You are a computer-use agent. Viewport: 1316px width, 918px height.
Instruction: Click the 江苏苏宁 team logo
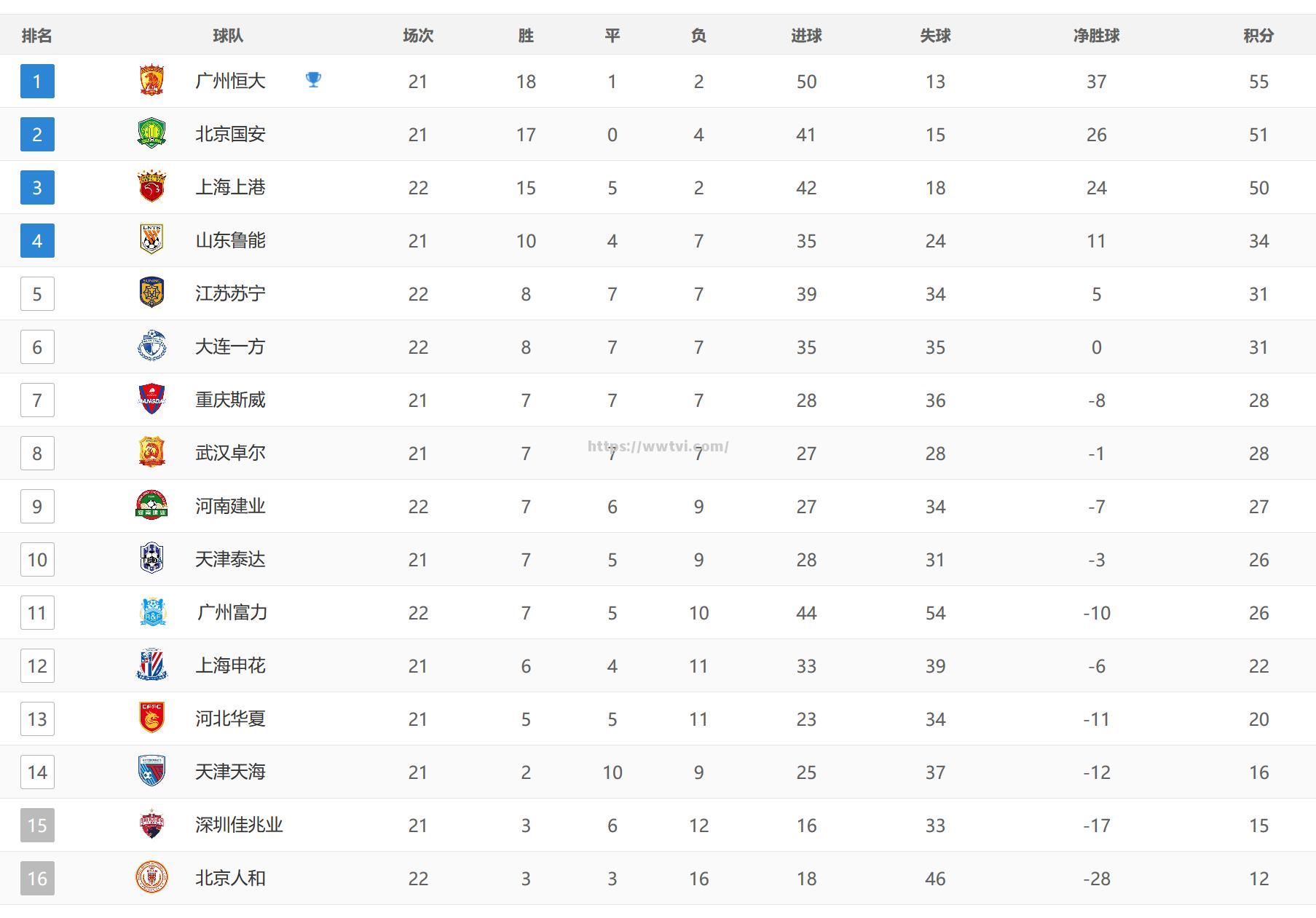point(151,293)
